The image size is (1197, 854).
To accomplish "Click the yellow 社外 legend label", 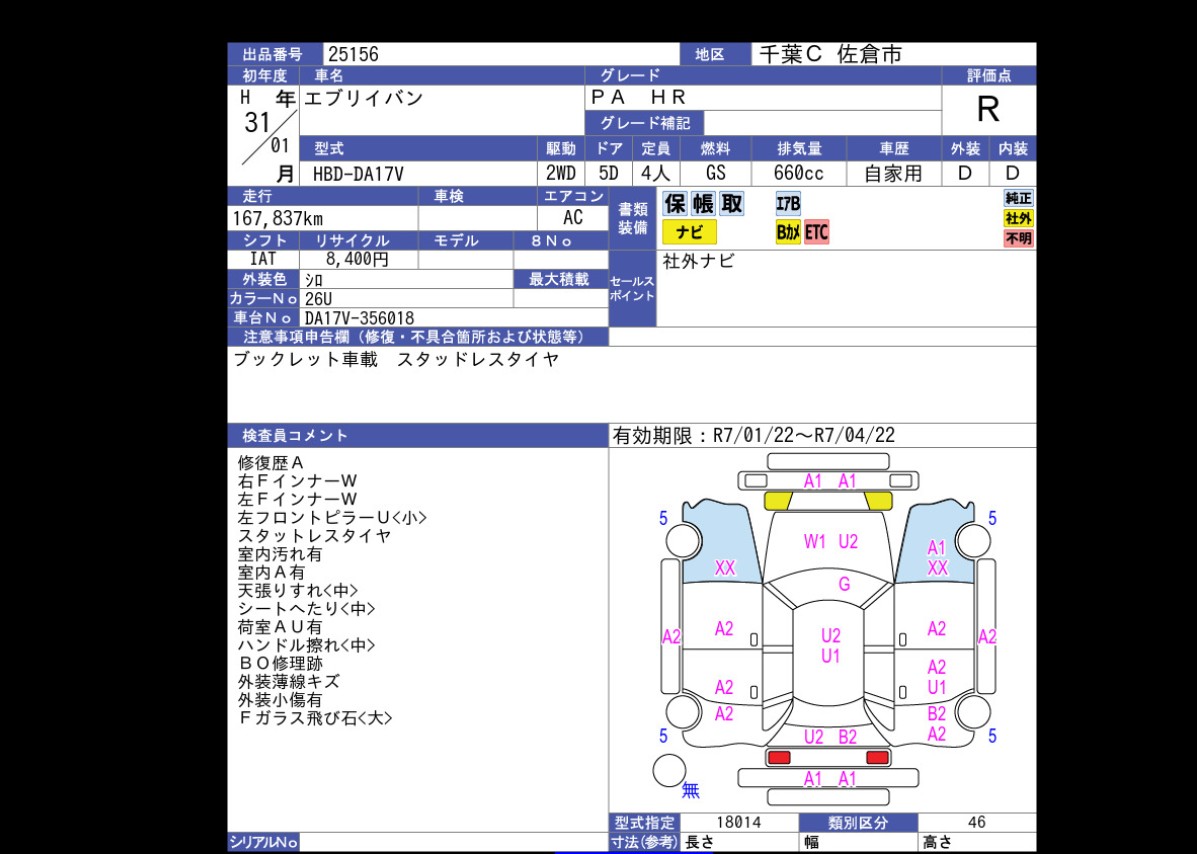I will pos(1018,218).
